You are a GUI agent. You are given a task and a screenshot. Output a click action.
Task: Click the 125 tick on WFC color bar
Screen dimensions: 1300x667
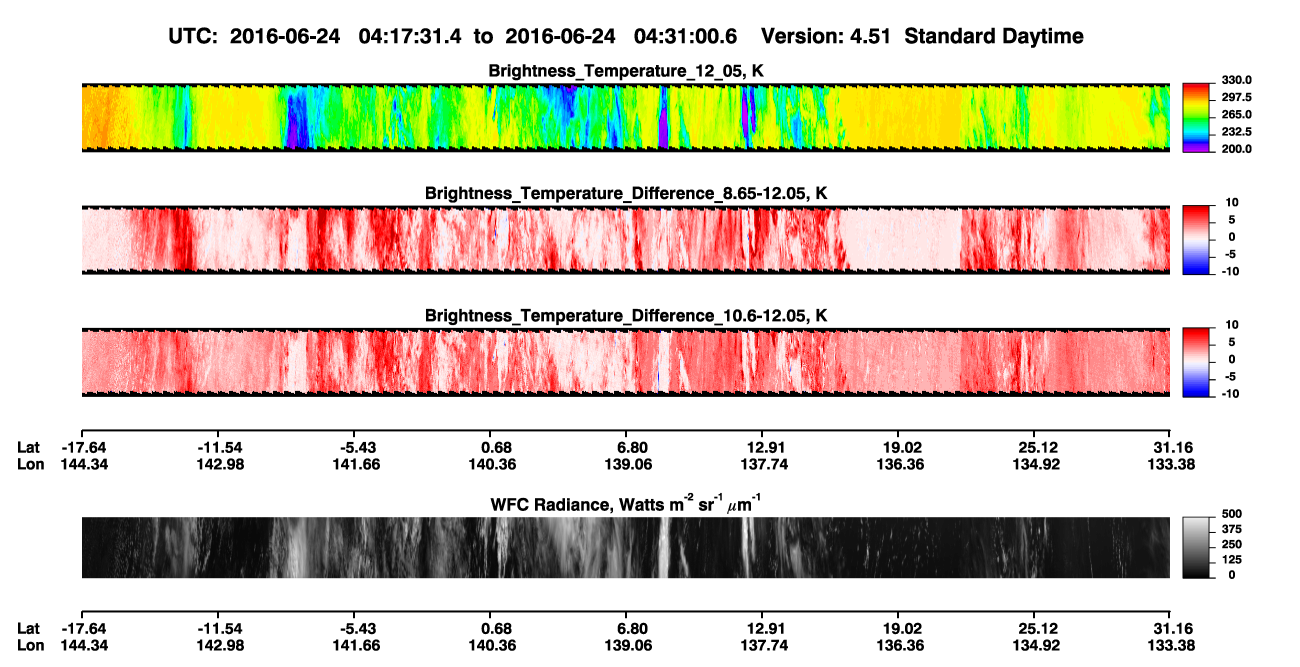pyautogui.click(x=1230, y=559)
